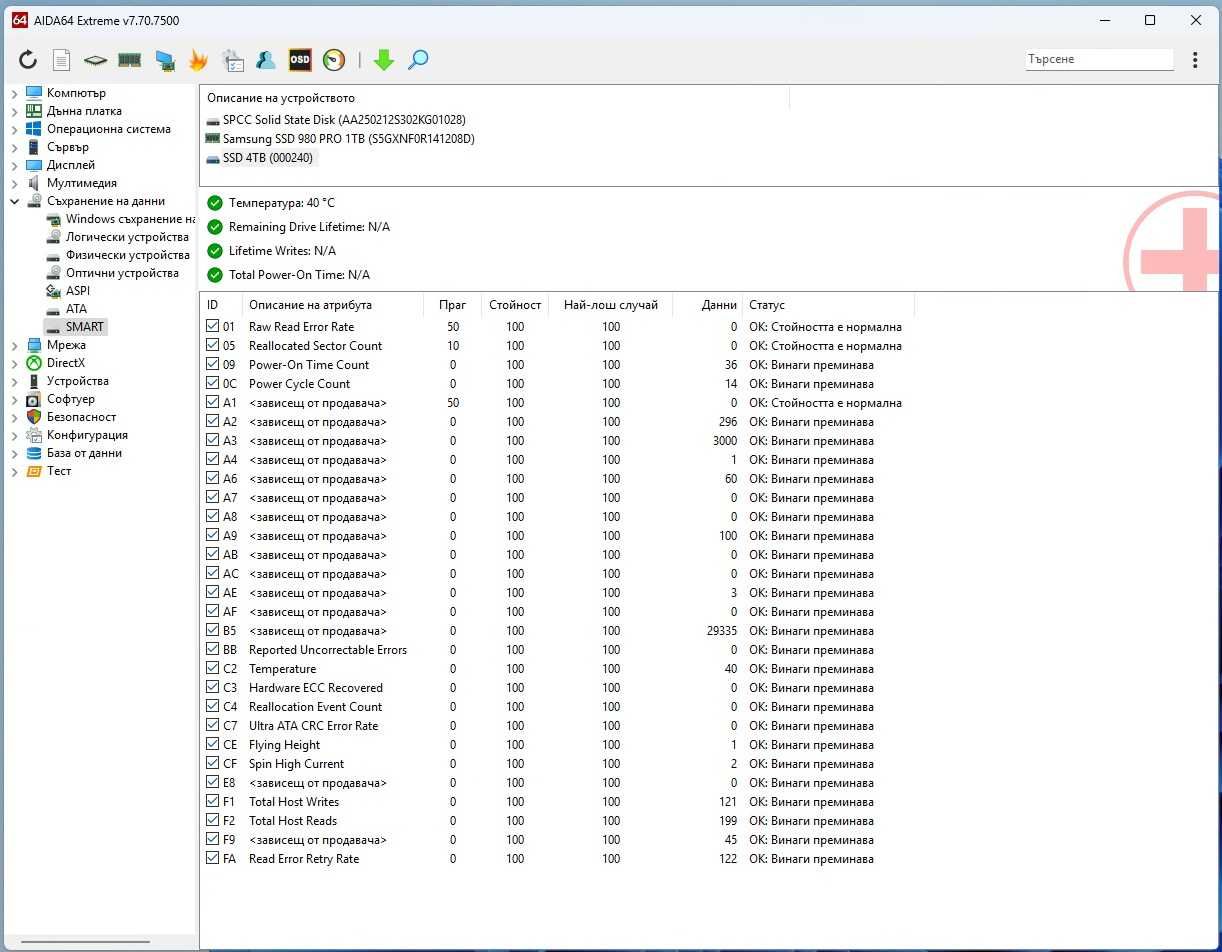Toggle checkbox for attribute B5
1222x952 pixels.
pos(212,630)
